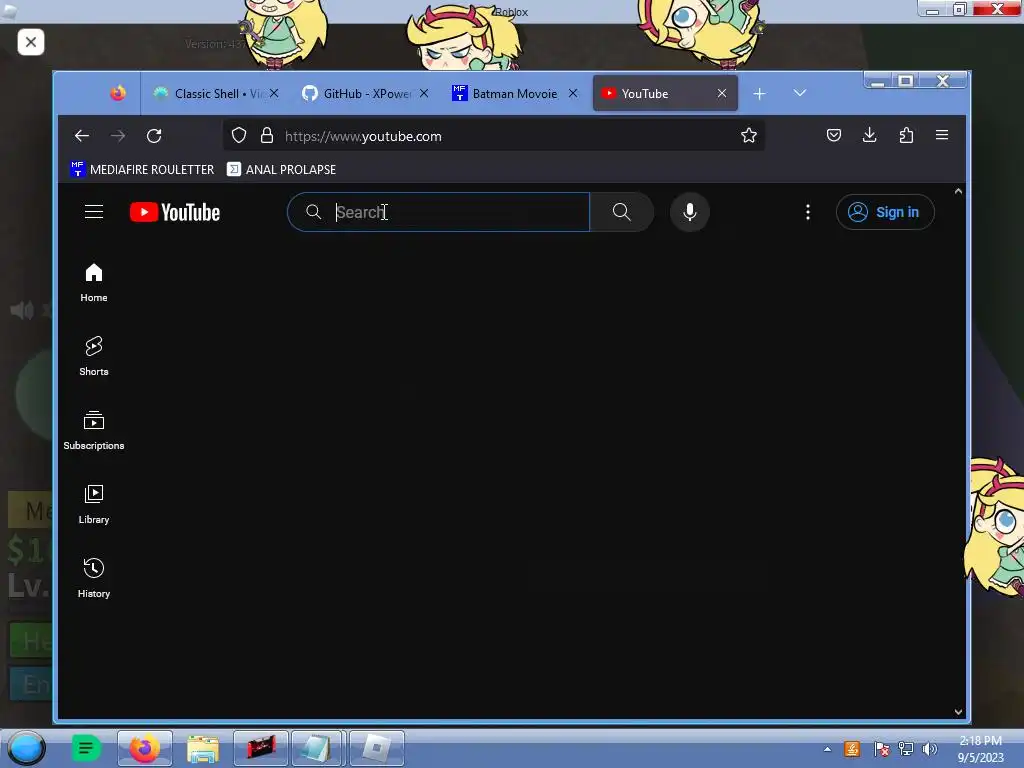This screenshot has height=768, width=1024.
Task: Bookmark this page with star icon
Action: pyautogui.click(x=749, y=135)
